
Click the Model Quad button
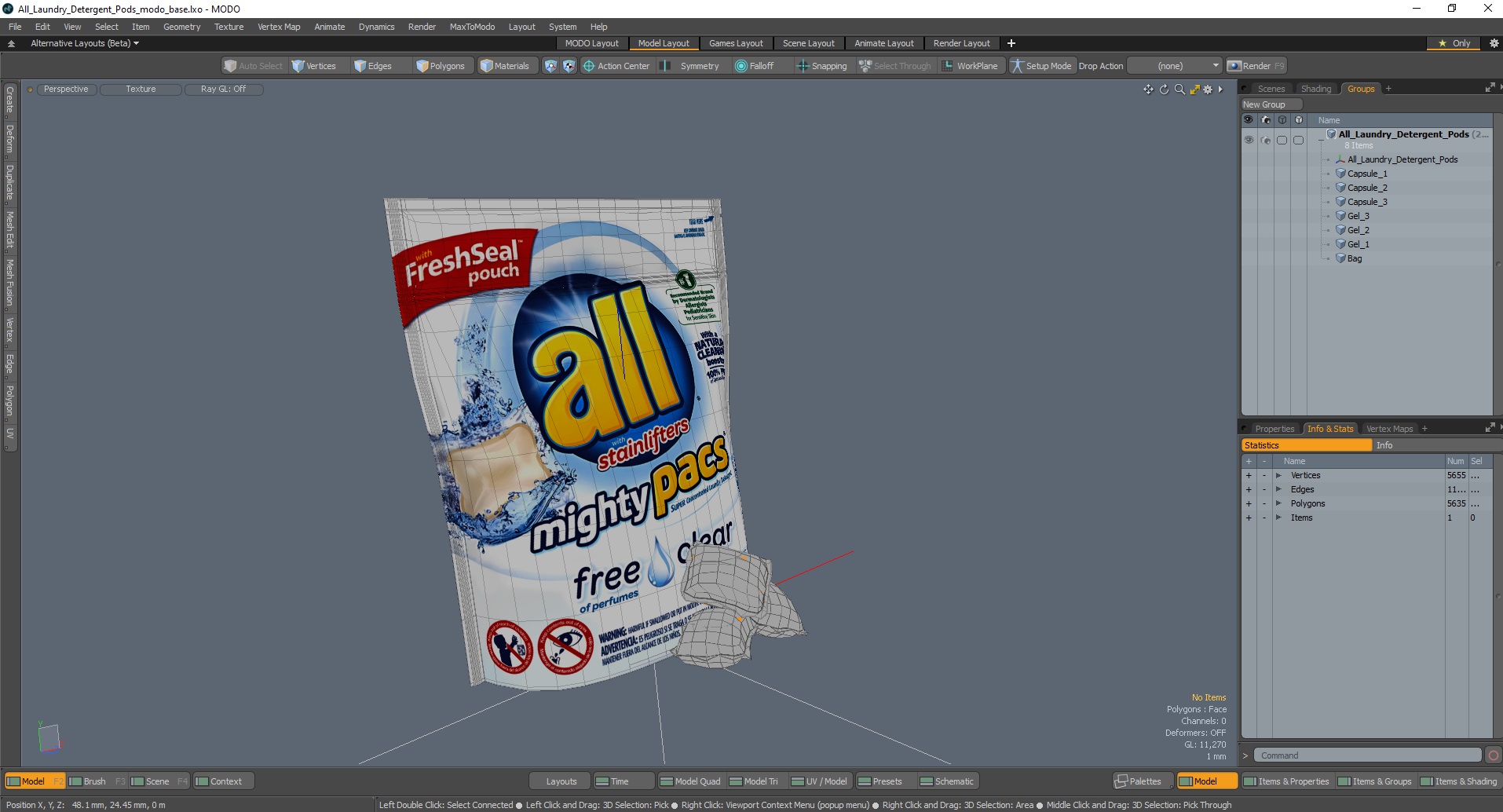(690, 781)
